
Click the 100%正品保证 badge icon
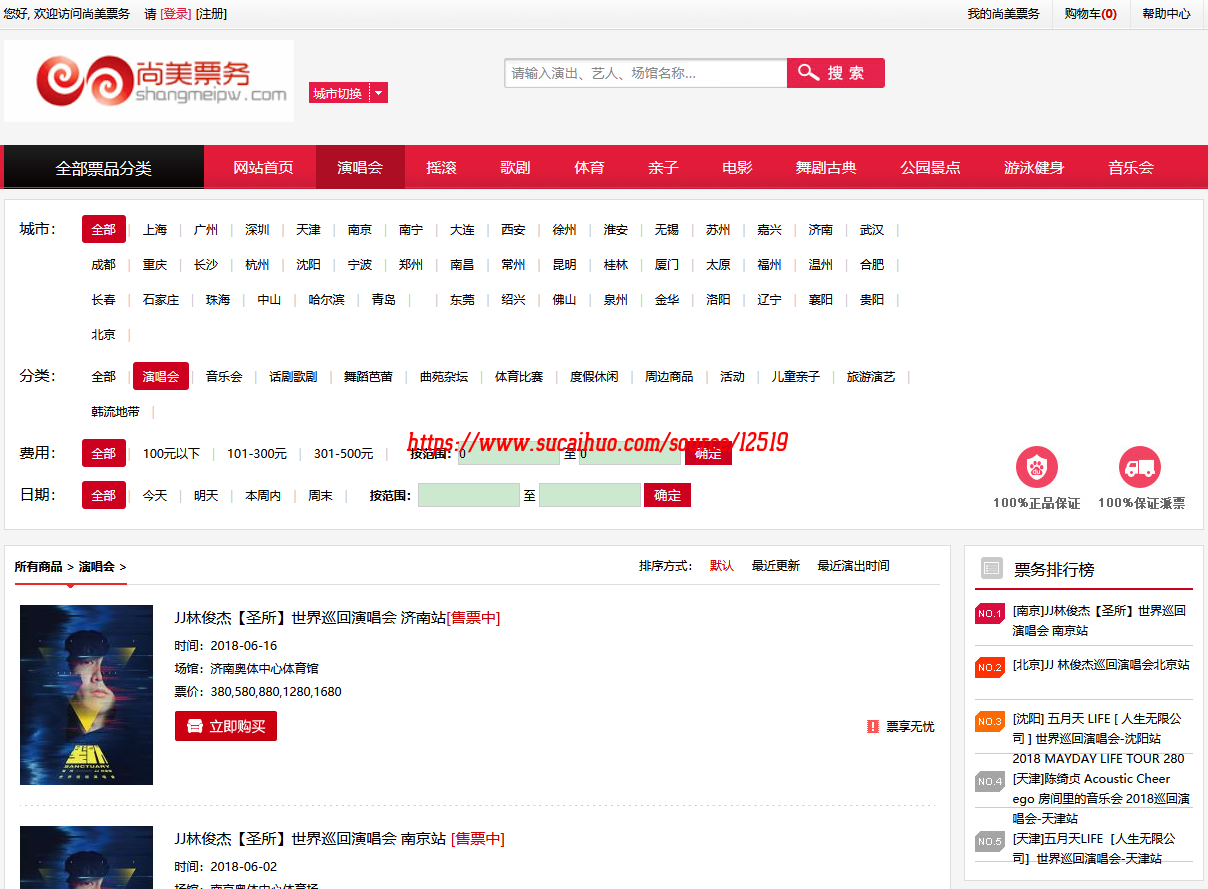click(1036, 467)
